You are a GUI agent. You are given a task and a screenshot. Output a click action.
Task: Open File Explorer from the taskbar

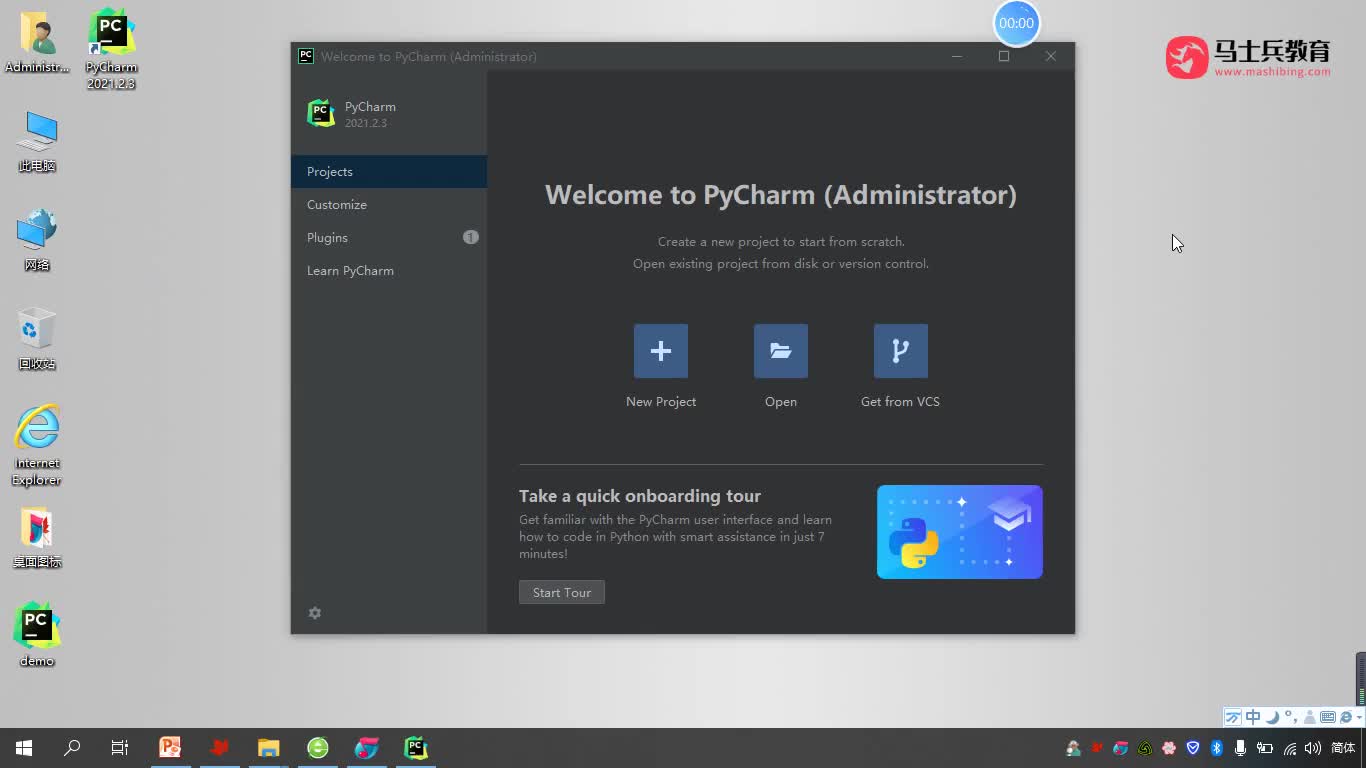(x=268, y=748)
